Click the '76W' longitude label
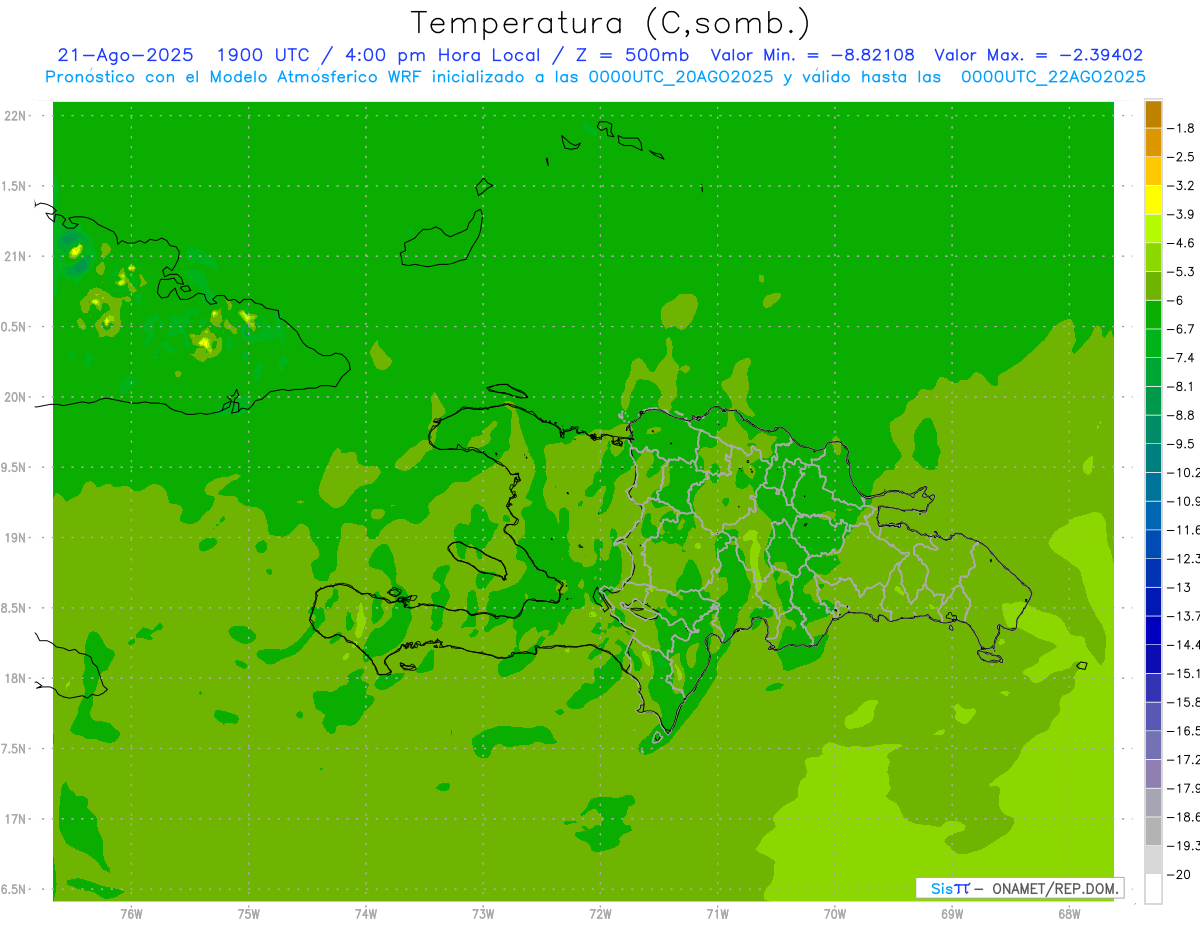 pos(131,913)
